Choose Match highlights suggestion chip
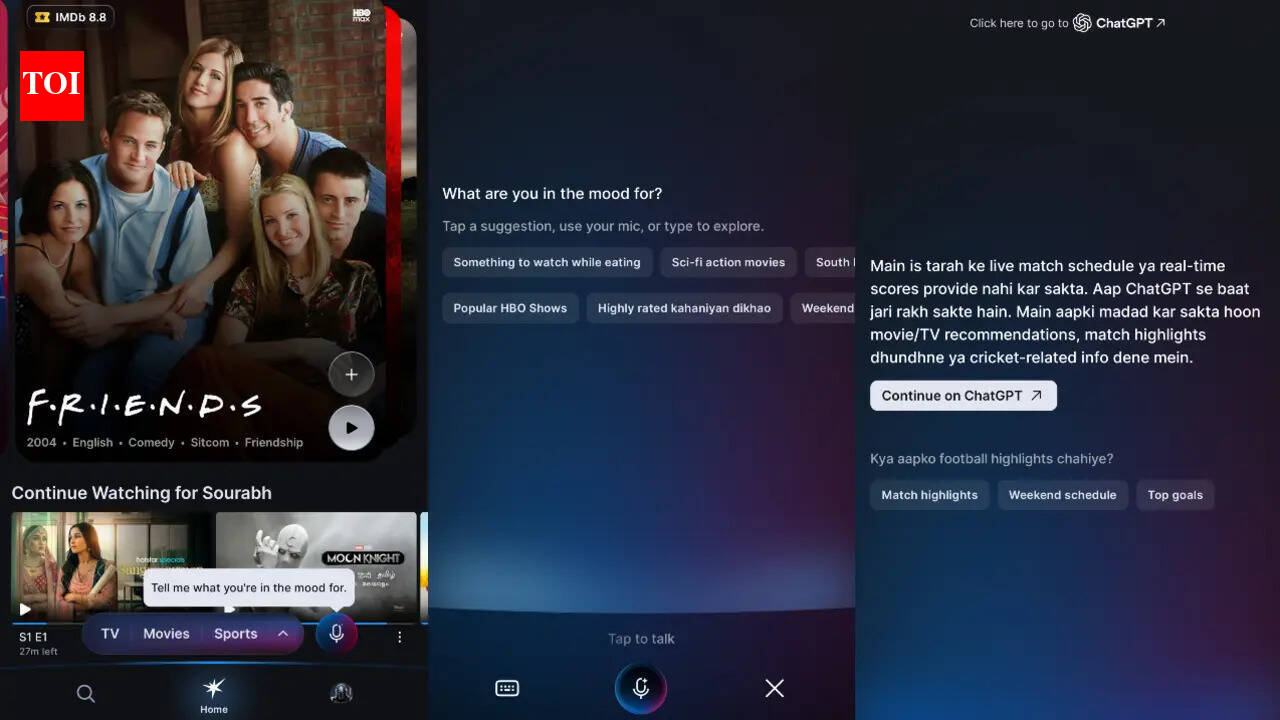Viewport: 1280px width, 720px height. pyautogui.click(x=929, y=494)
